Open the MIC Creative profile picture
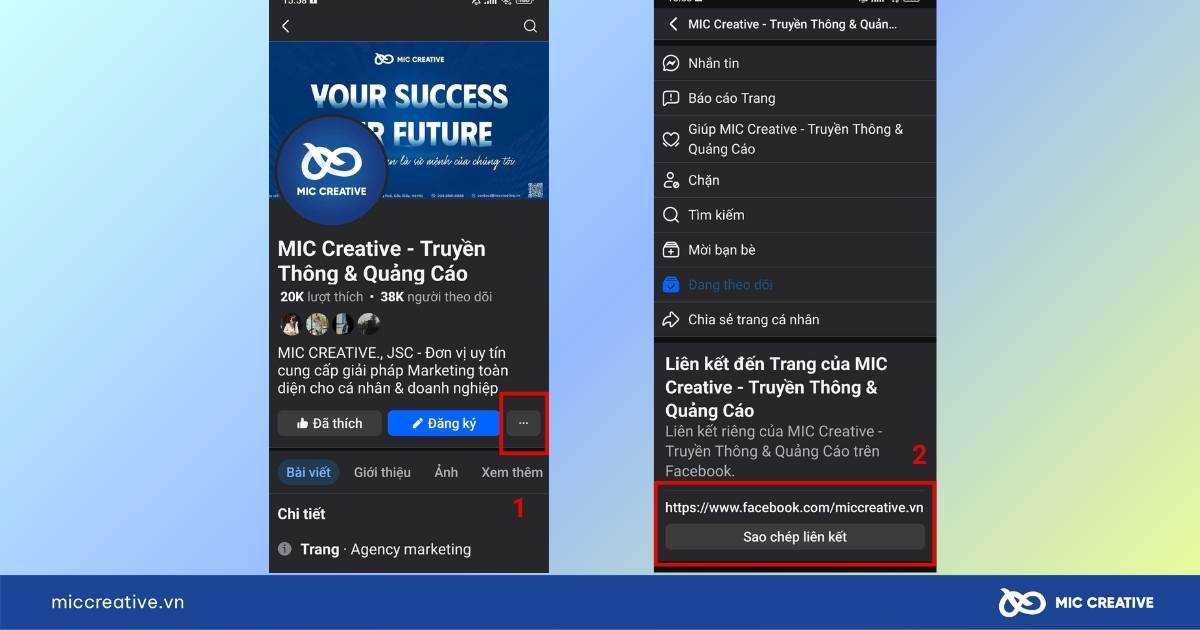The image size is (1200, 630). (333, 172)
